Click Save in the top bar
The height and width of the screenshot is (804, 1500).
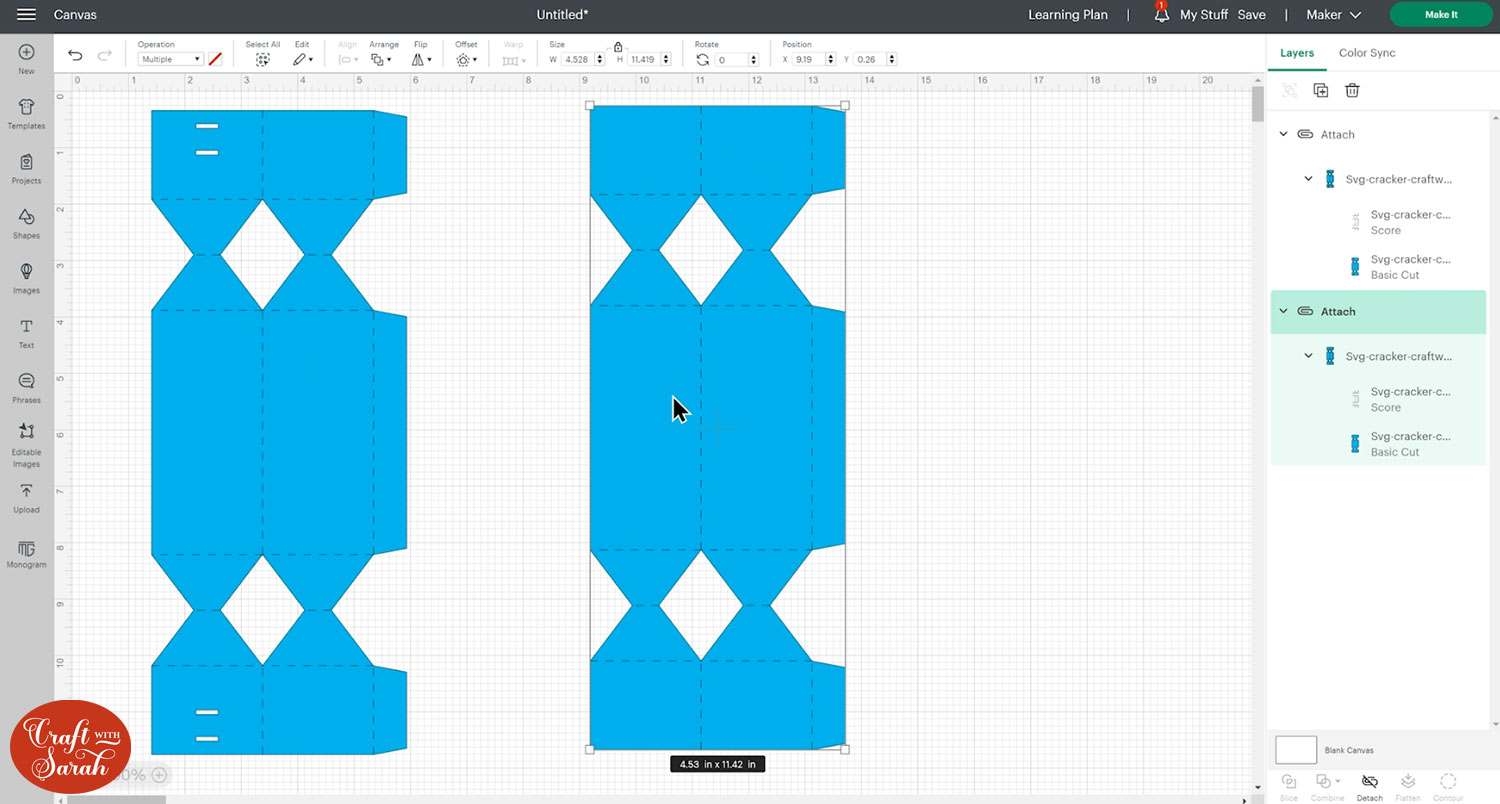click(1251, 15)
